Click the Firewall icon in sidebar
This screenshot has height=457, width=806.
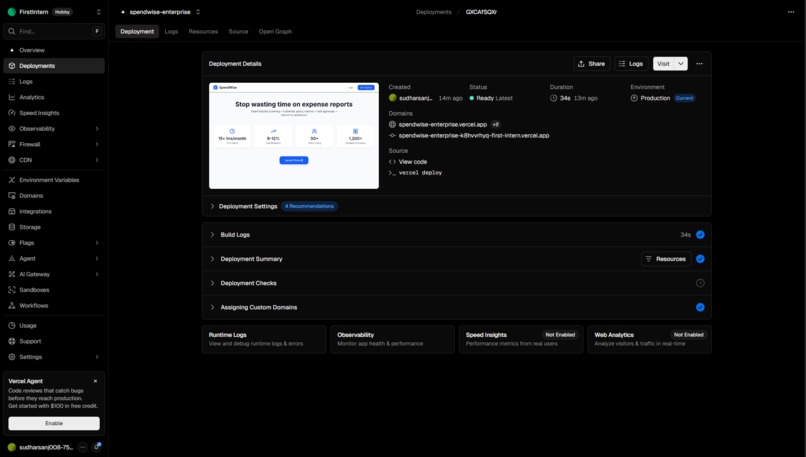12,144
